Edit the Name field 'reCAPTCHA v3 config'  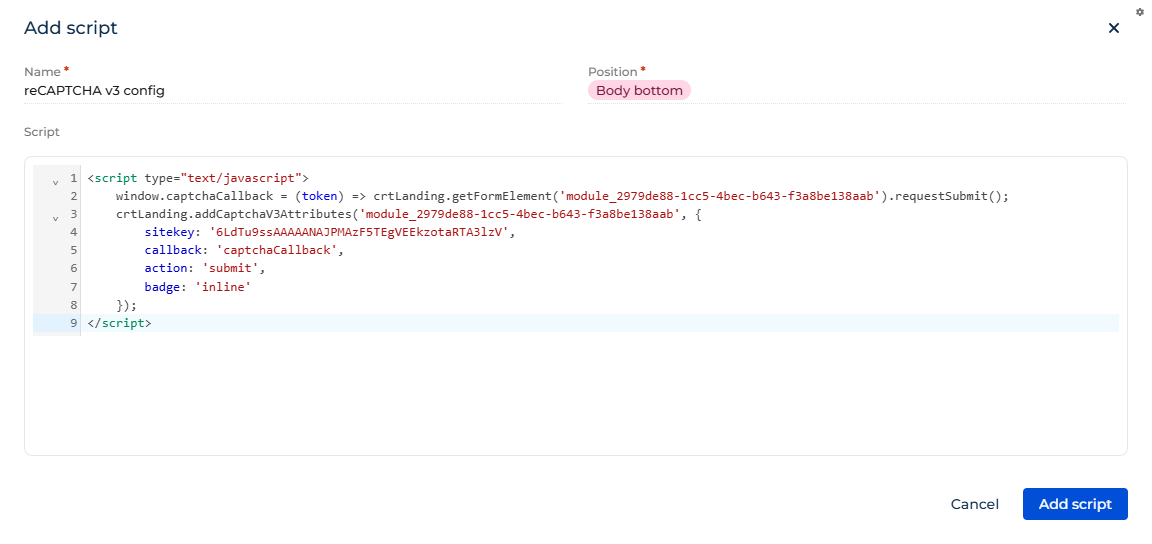click(x=292, y=91)
